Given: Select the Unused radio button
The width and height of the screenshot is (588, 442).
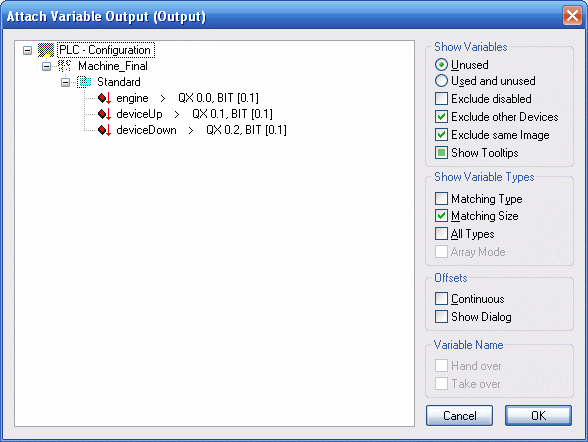Looking at the screenshot, I should pyautogui.click(x=441, y=64).
